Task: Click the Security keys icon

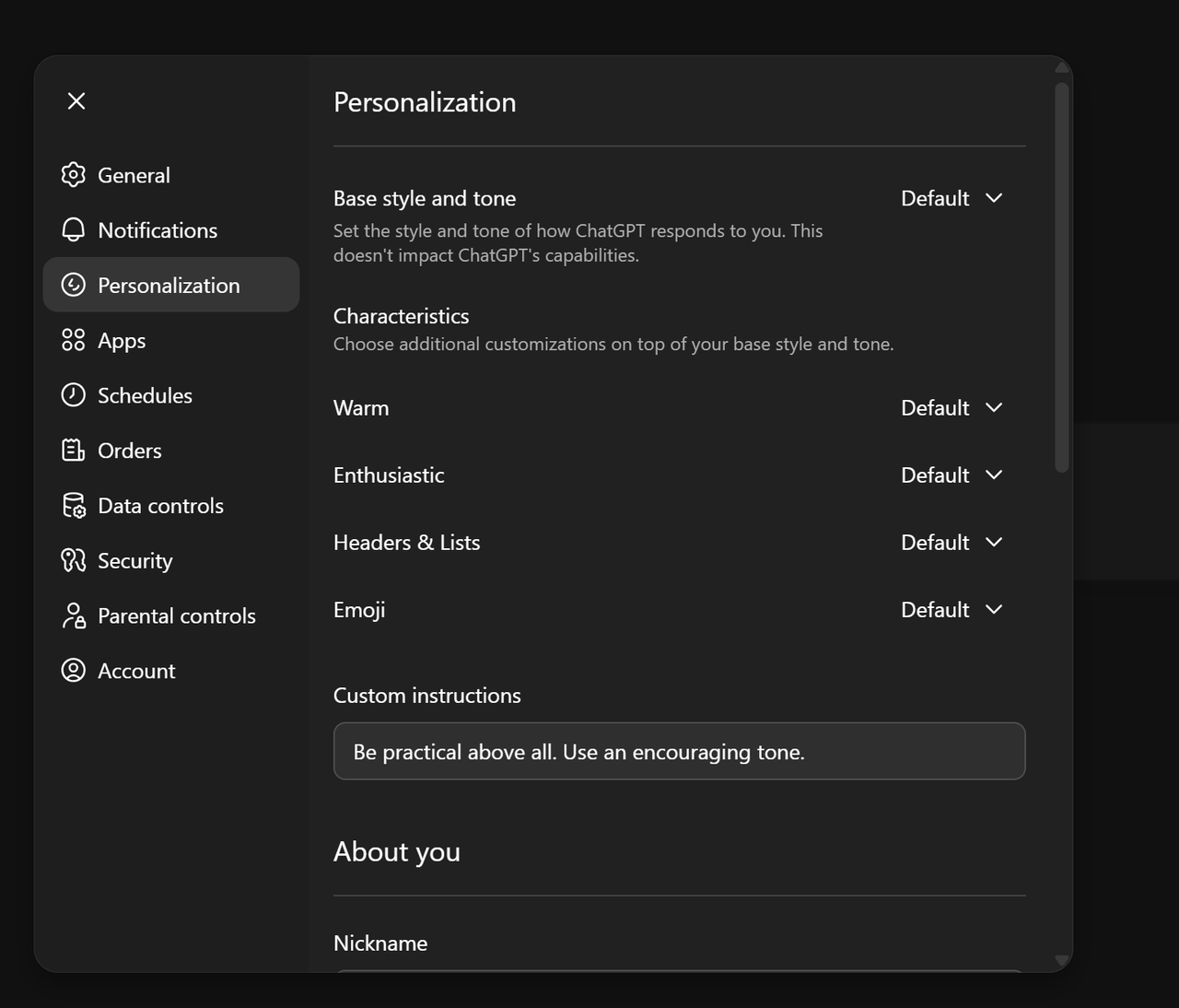Action: pos(74,560)
